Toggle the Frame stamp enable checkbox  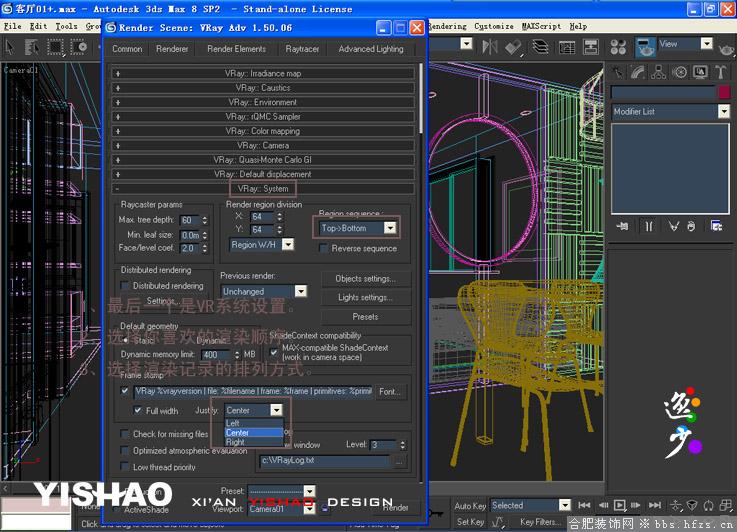(125, 391)
